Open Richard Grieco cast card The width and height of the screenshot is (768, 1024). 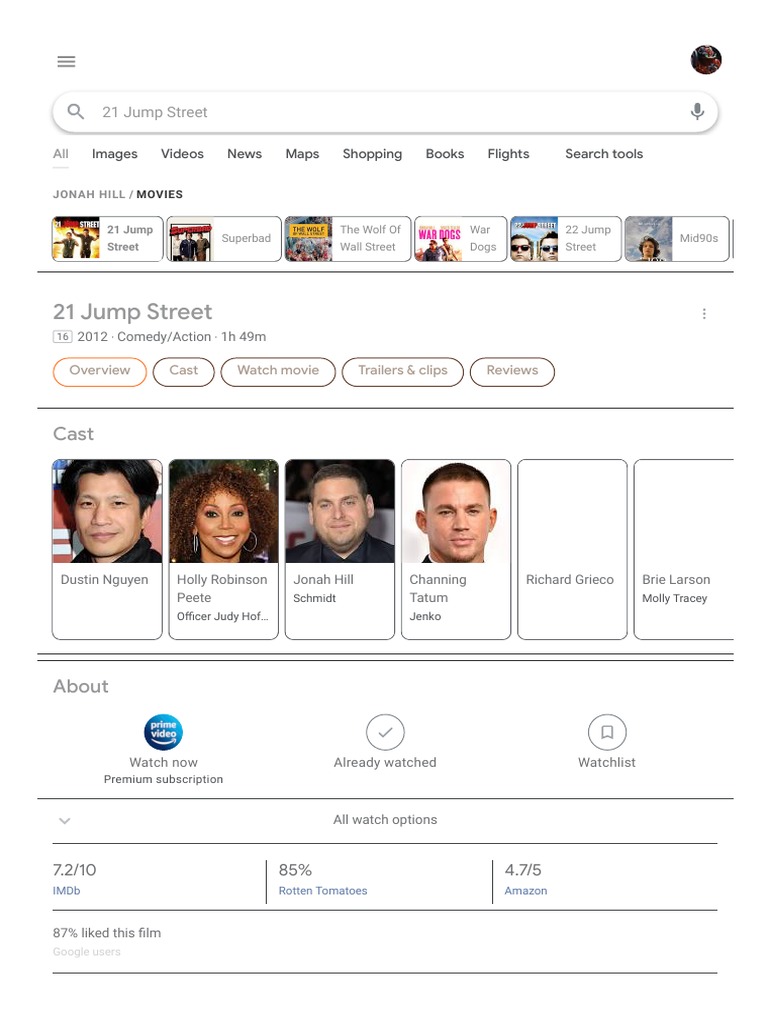pyautogui.click(x=572, y=549)
